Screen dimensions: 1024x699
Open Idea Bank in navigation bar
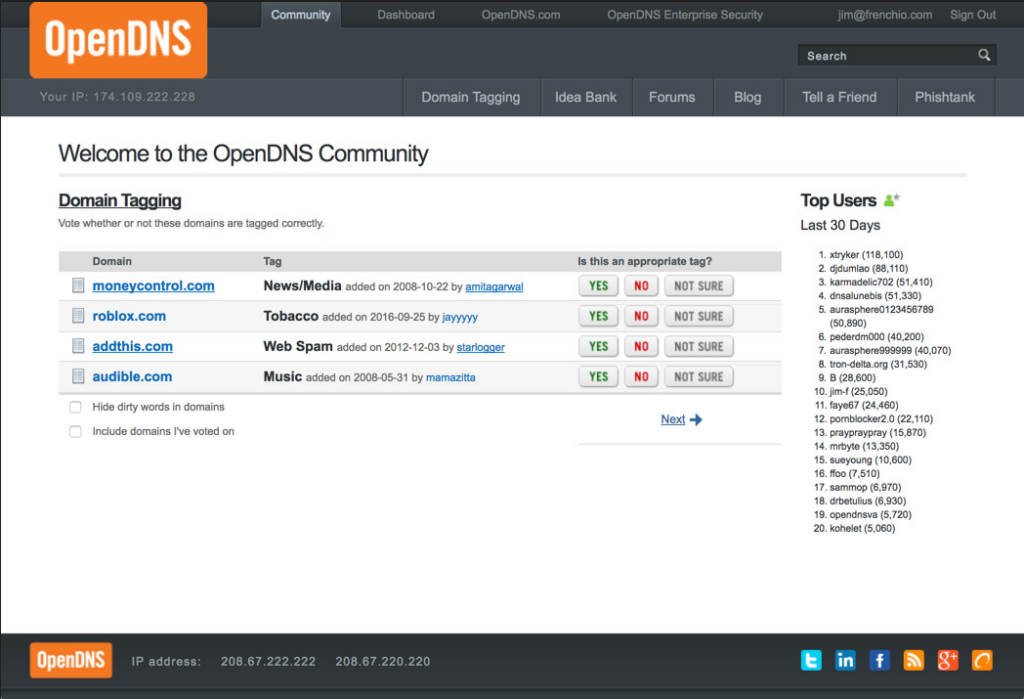pyautogui.click(x=586, y=97)
